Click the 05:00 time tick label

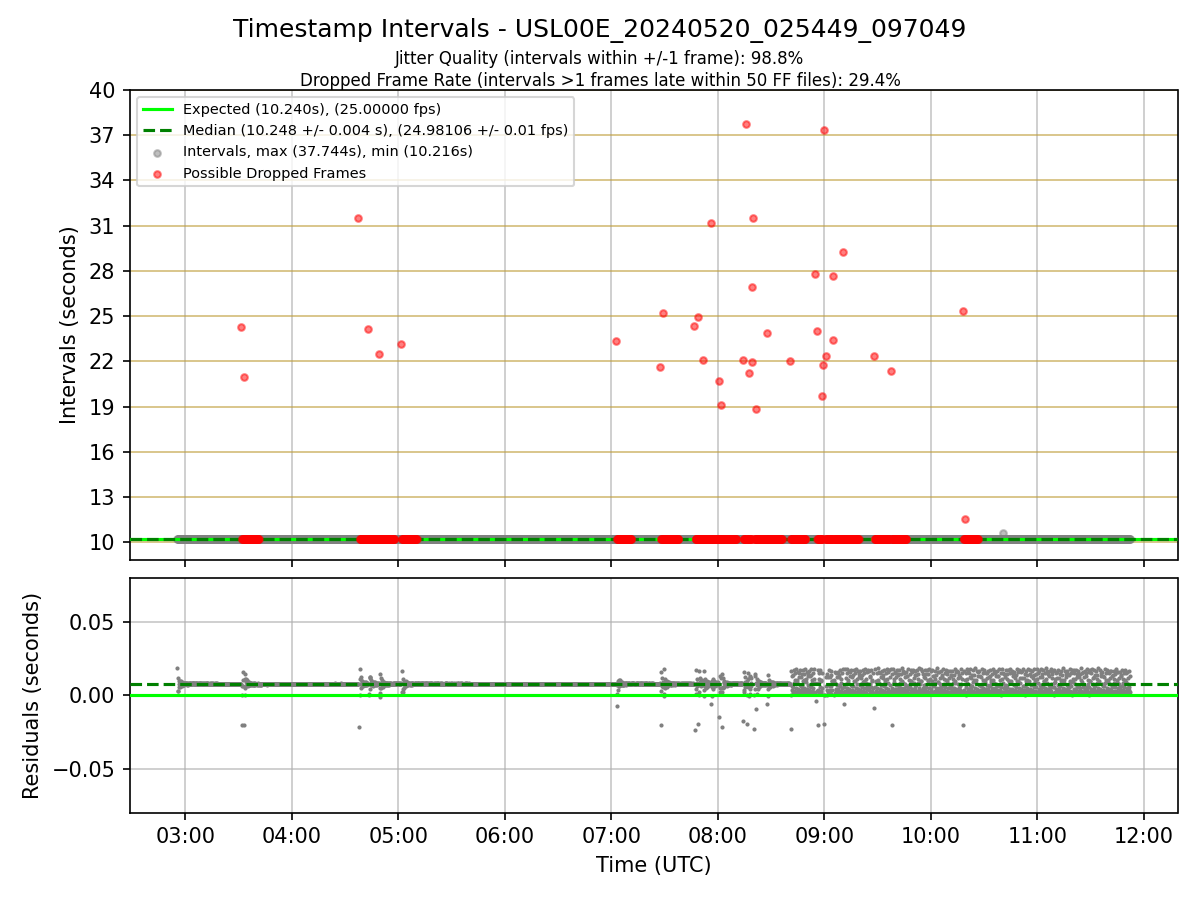click(x=398, y=834)
